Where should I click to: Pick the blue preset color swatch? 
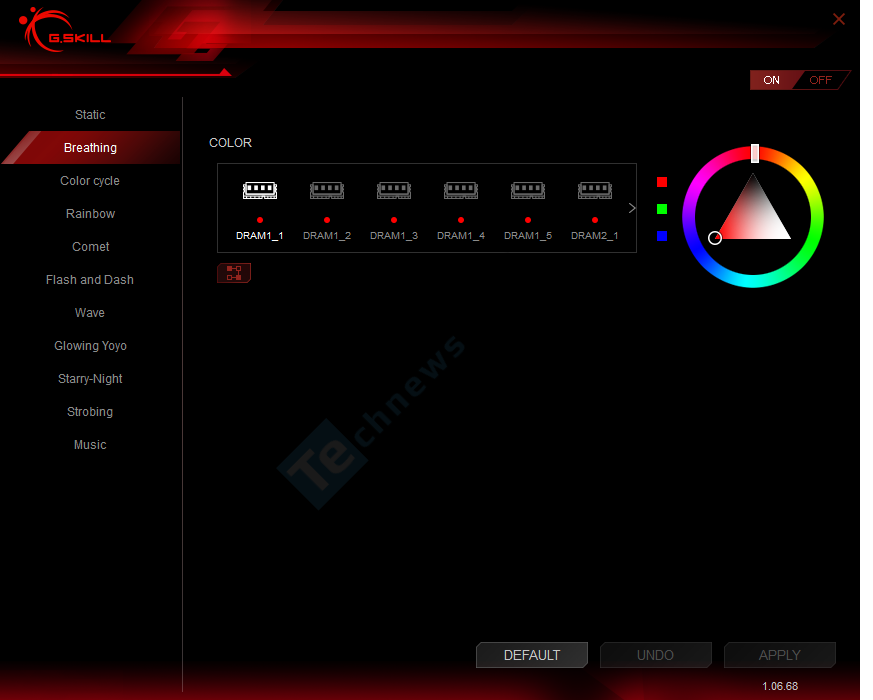[x=662, y=236]
